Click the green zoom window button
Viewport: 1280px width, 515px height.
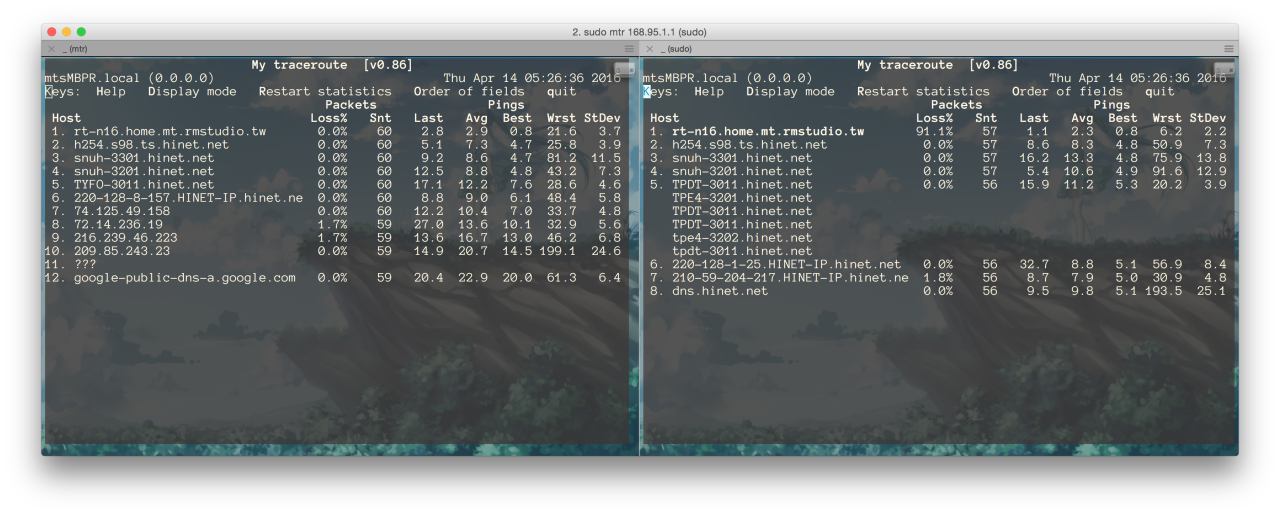point(81,32)
